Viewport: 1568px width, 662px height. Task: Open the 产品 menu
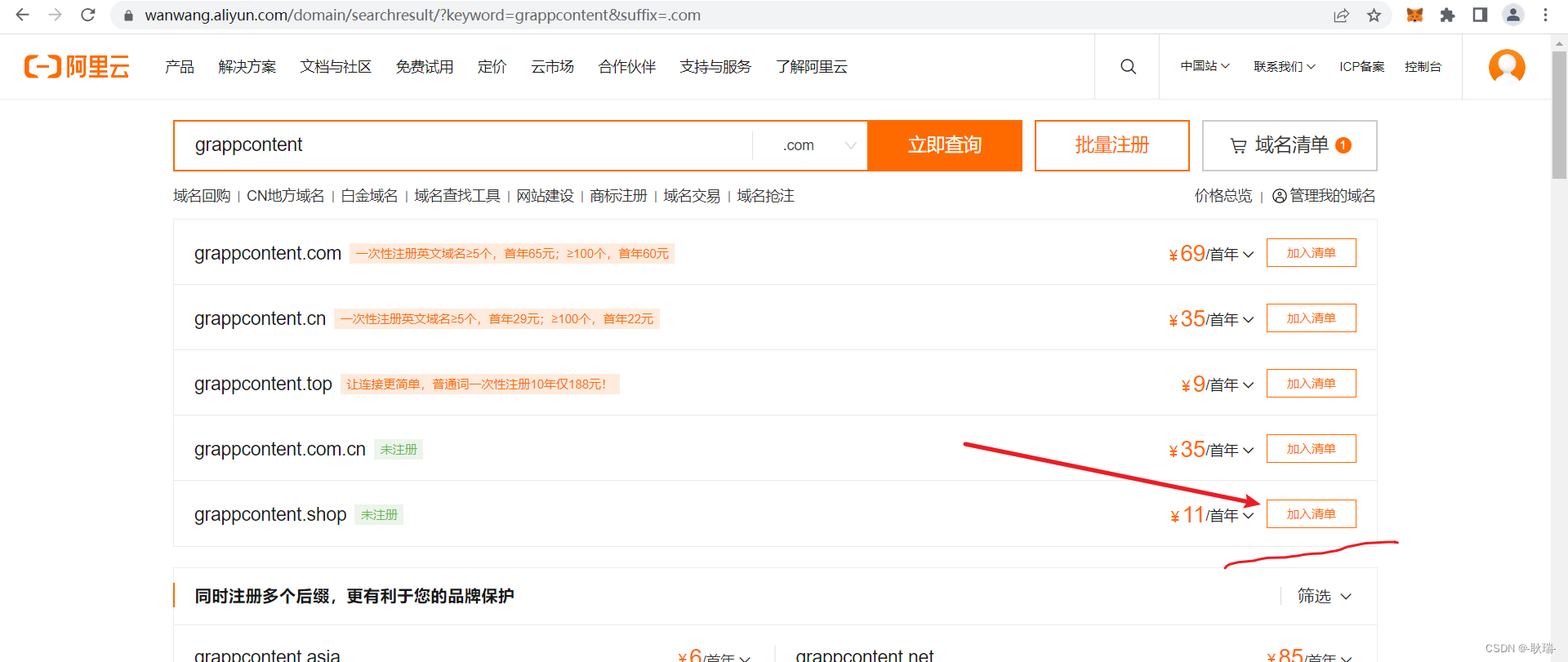click(180, 67)
